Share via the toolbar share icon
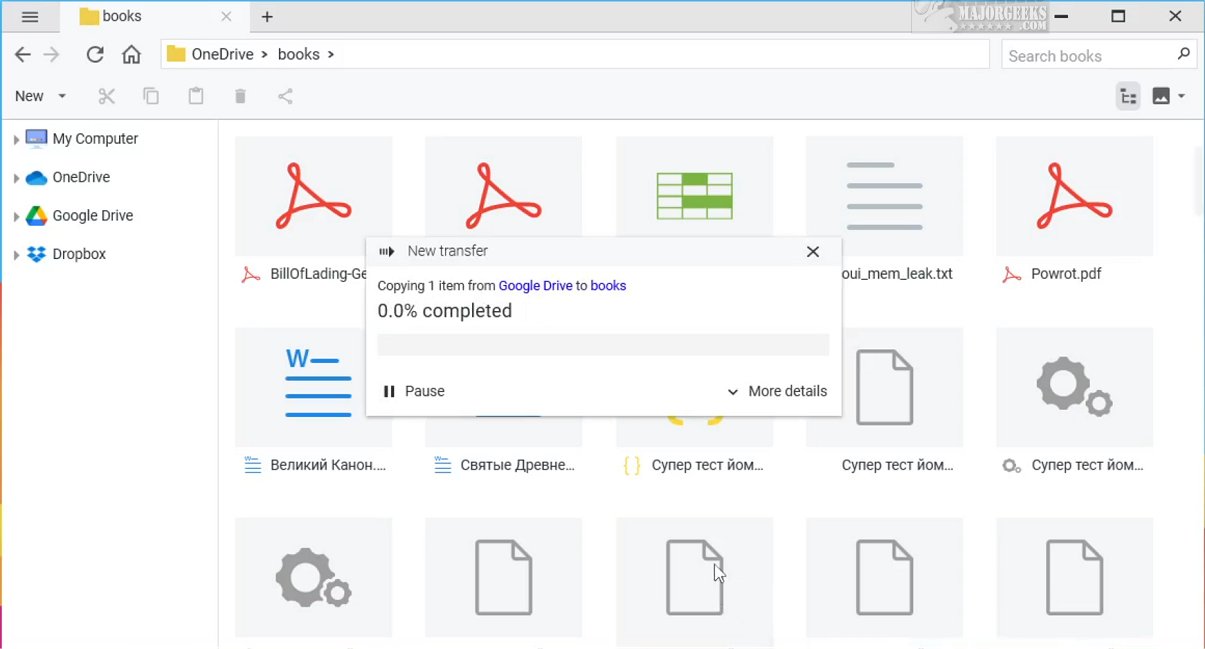1205x649 pixels. [x=285, y=96]
